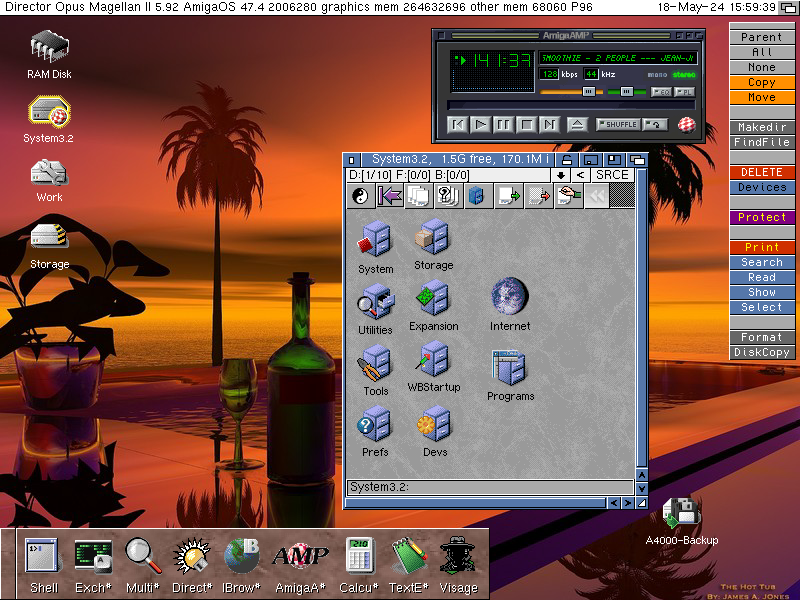The width and height of the screenshot is (800, 600).
Task: Select the Internet globe icon
Action: point(510,296)
